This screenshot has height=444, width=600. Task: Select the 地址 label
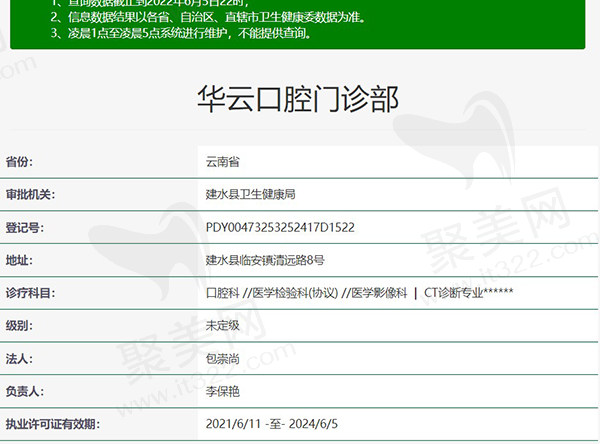click(x=19, y=260)
